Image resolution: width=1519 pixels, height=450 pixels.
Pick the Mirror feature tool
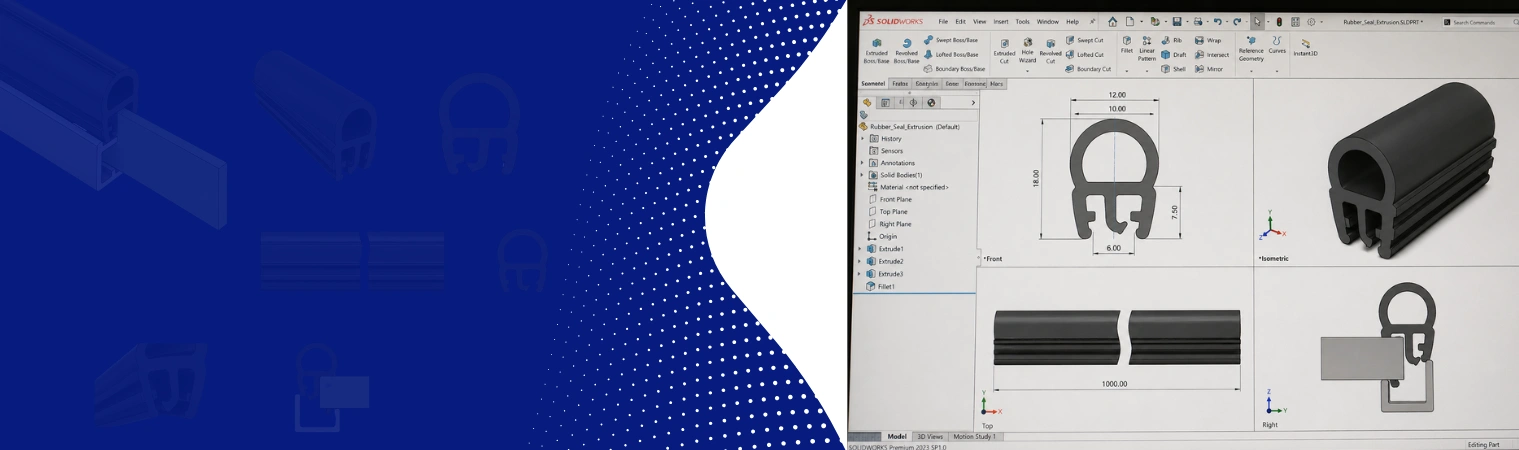(1209, 69)
